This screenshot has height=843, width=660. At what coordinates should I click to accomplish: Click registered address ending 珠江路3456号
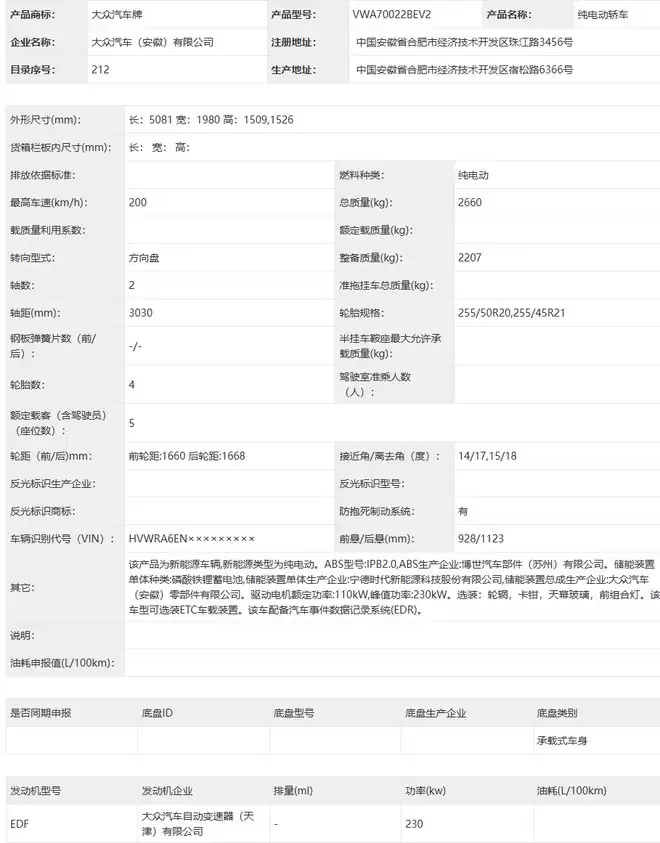(464, 42)
